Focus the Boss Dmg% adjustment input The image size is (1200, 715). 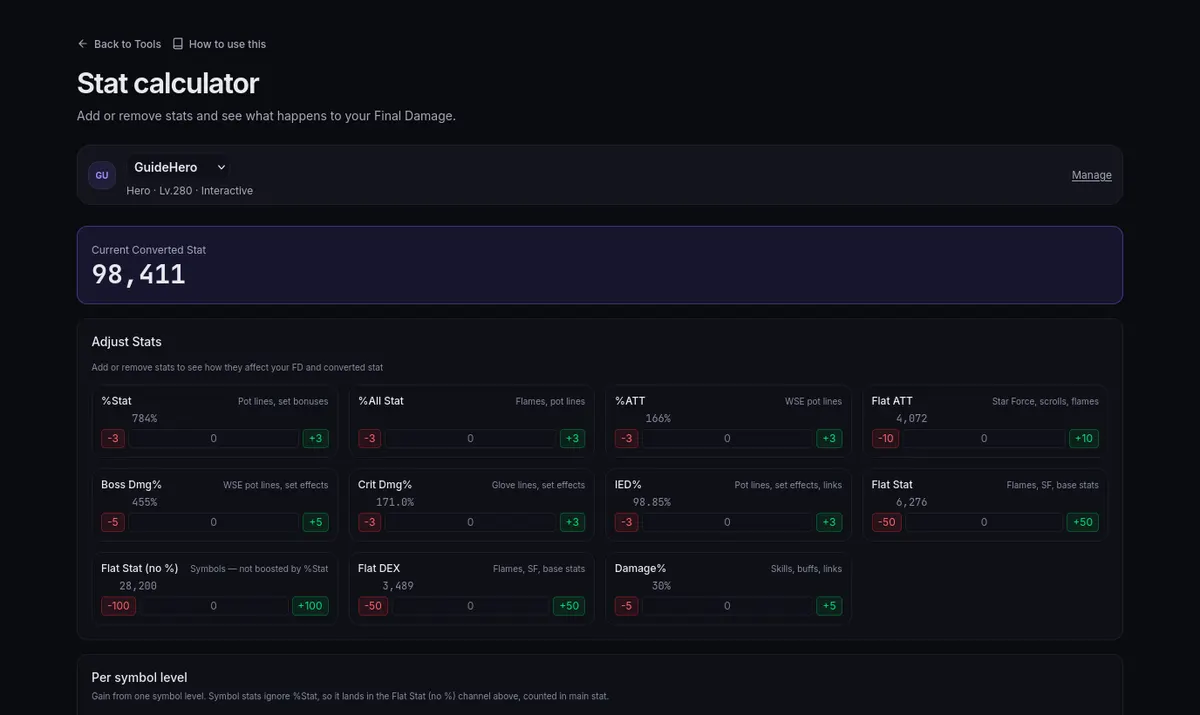pos(214,522)
